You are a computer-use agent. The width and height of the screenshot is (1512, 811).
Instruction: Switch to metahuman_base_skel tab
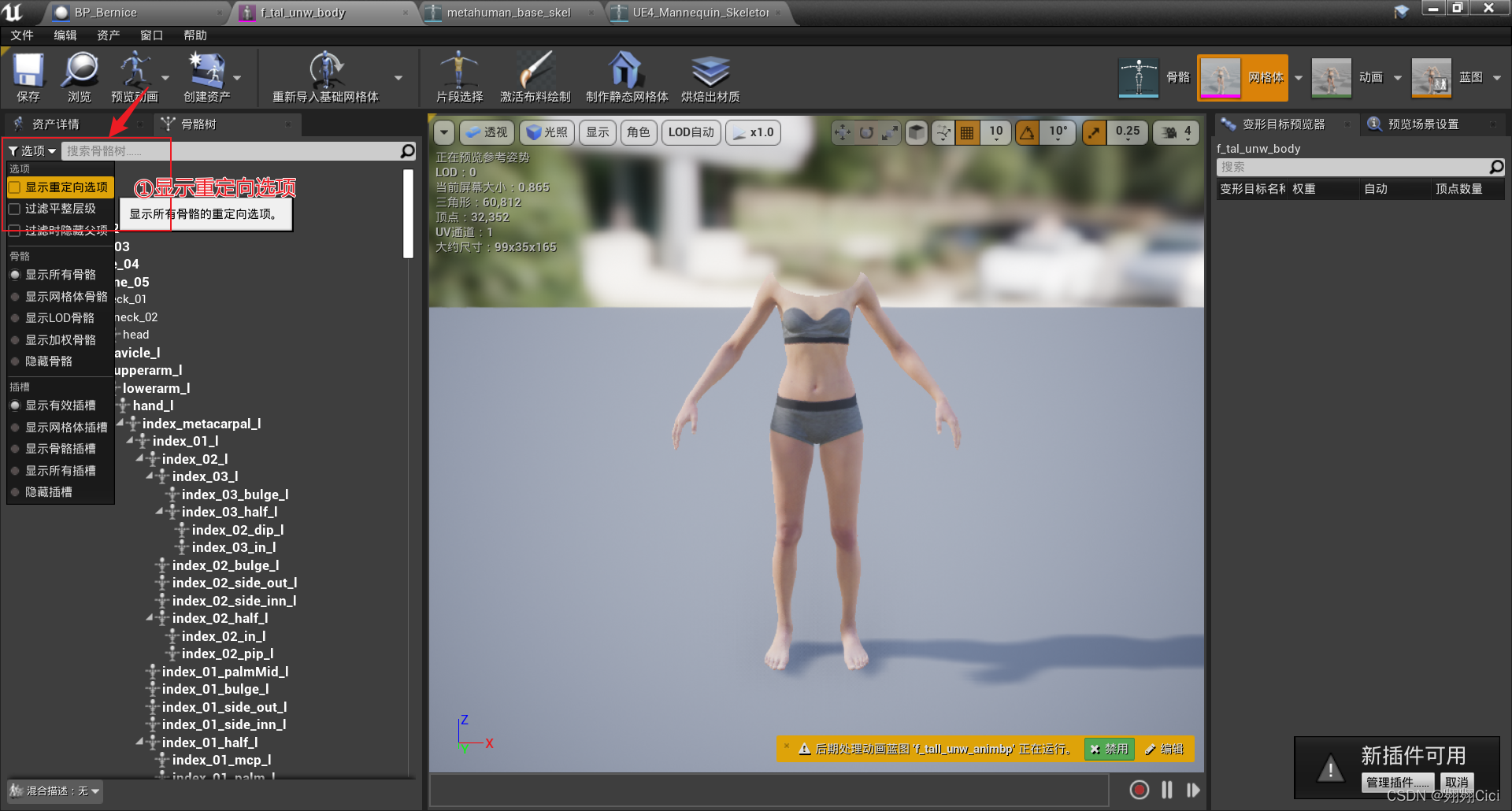509,13
